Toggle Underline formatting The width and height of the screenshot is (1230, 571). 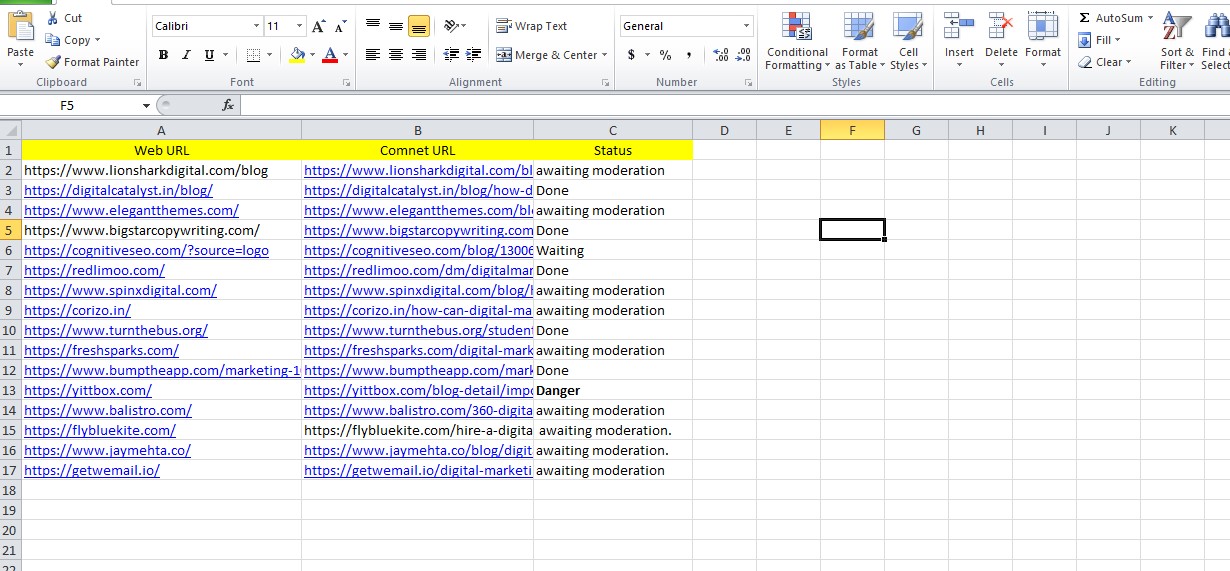[209, 55]
